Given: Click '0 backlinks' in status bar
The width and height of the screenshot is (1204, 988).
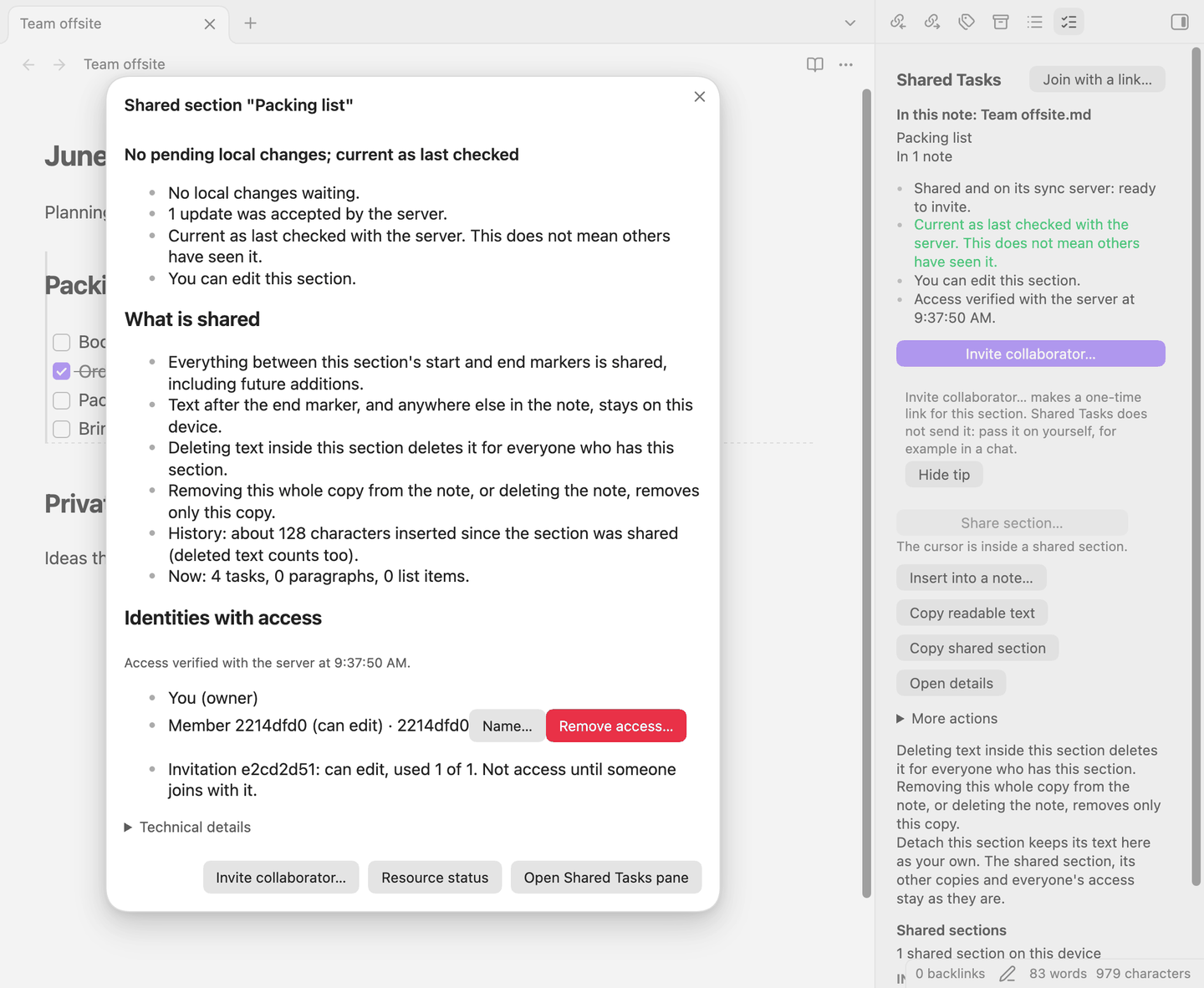Looking at the screenshot, I should tap(950, 974).
